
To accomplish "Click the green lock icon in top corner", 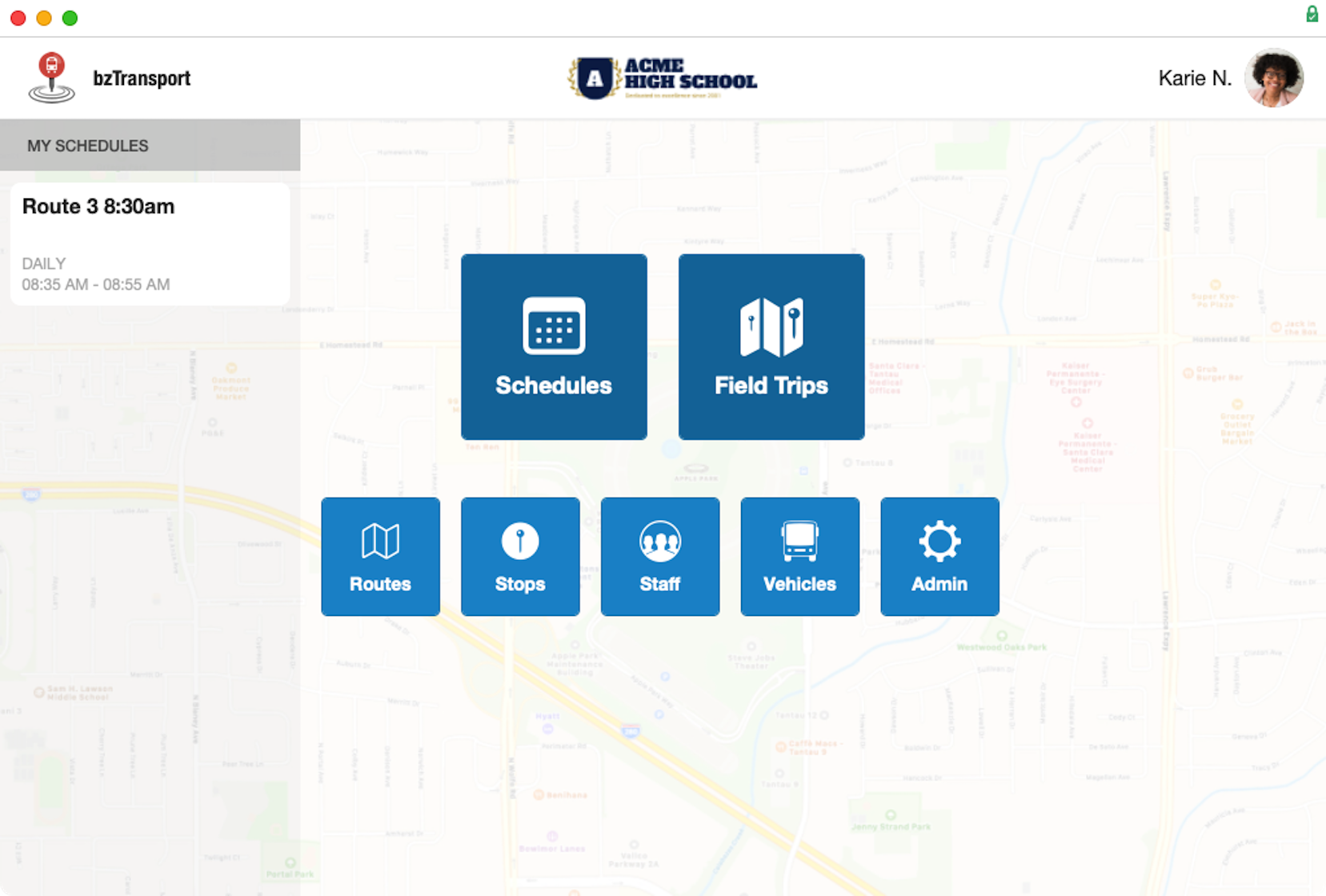I will pos(1312,14).
